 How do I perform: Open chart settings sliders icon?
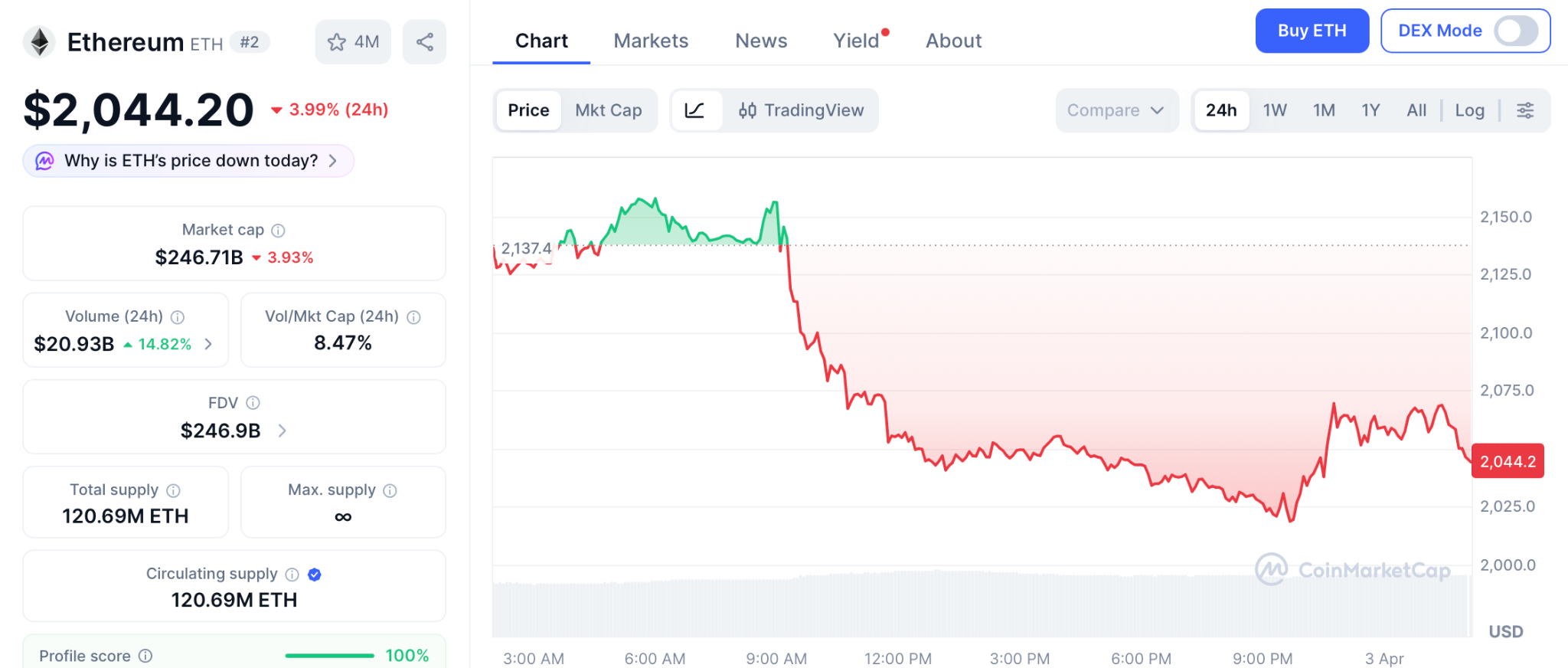pos(1525,110)
